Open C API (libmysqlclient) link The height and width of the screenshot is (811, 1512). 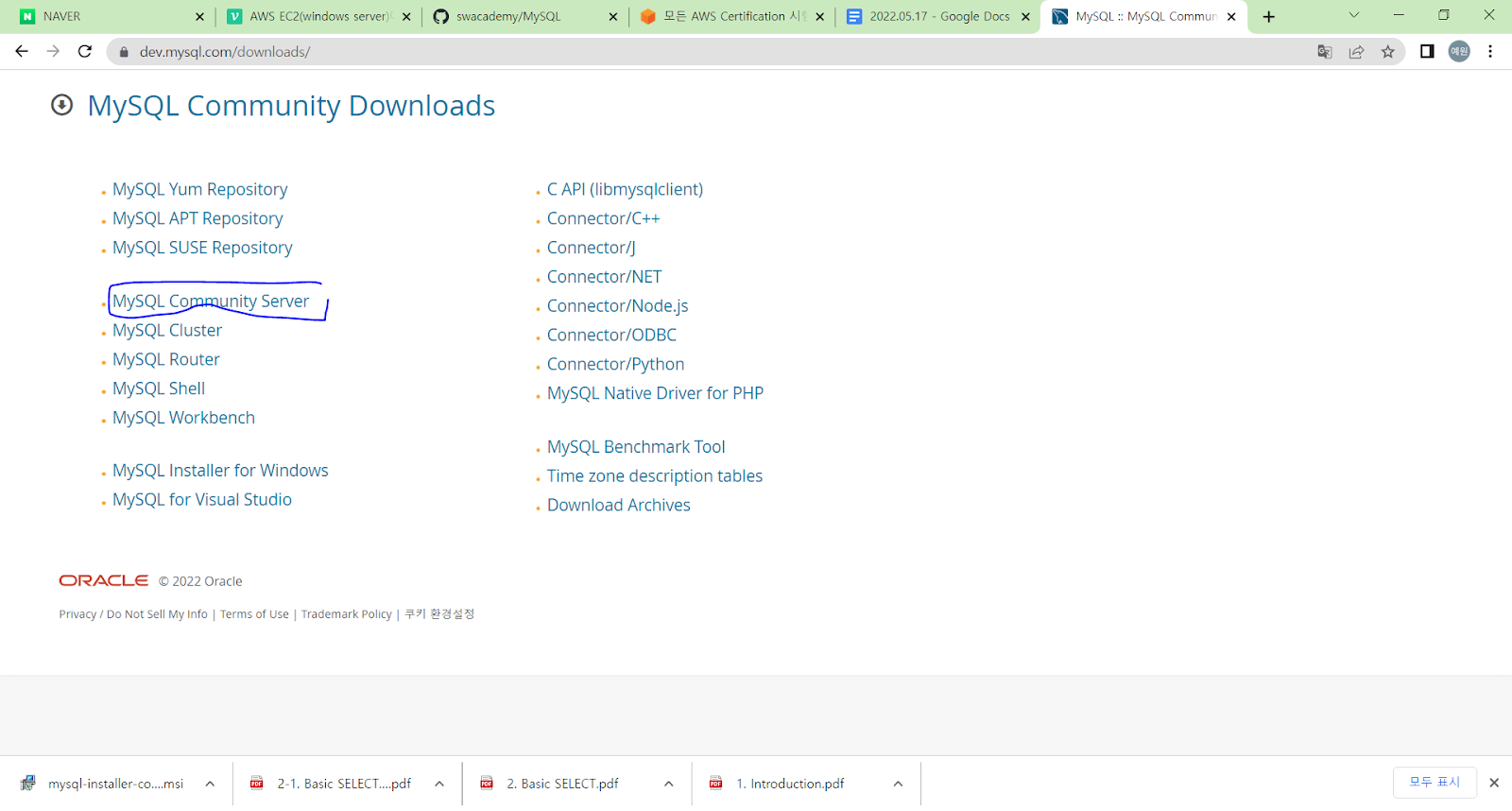(x=625, y=189)
